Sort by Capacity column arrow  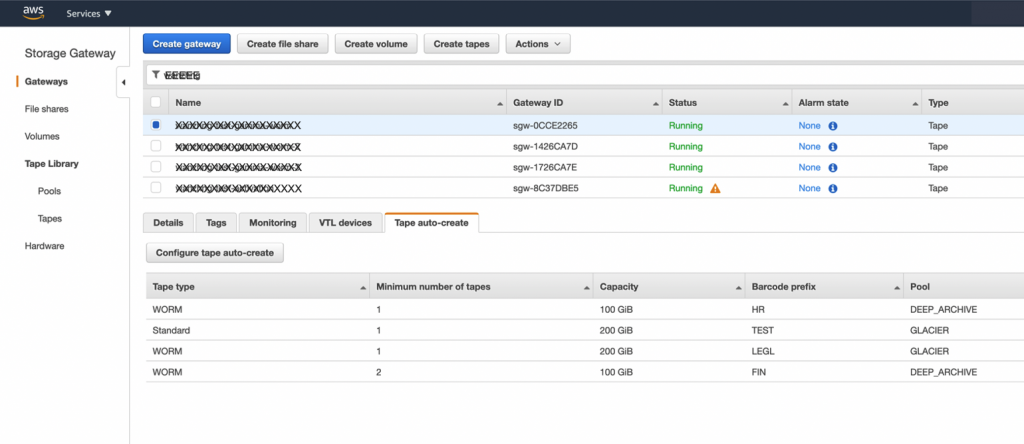coord(739,288)
